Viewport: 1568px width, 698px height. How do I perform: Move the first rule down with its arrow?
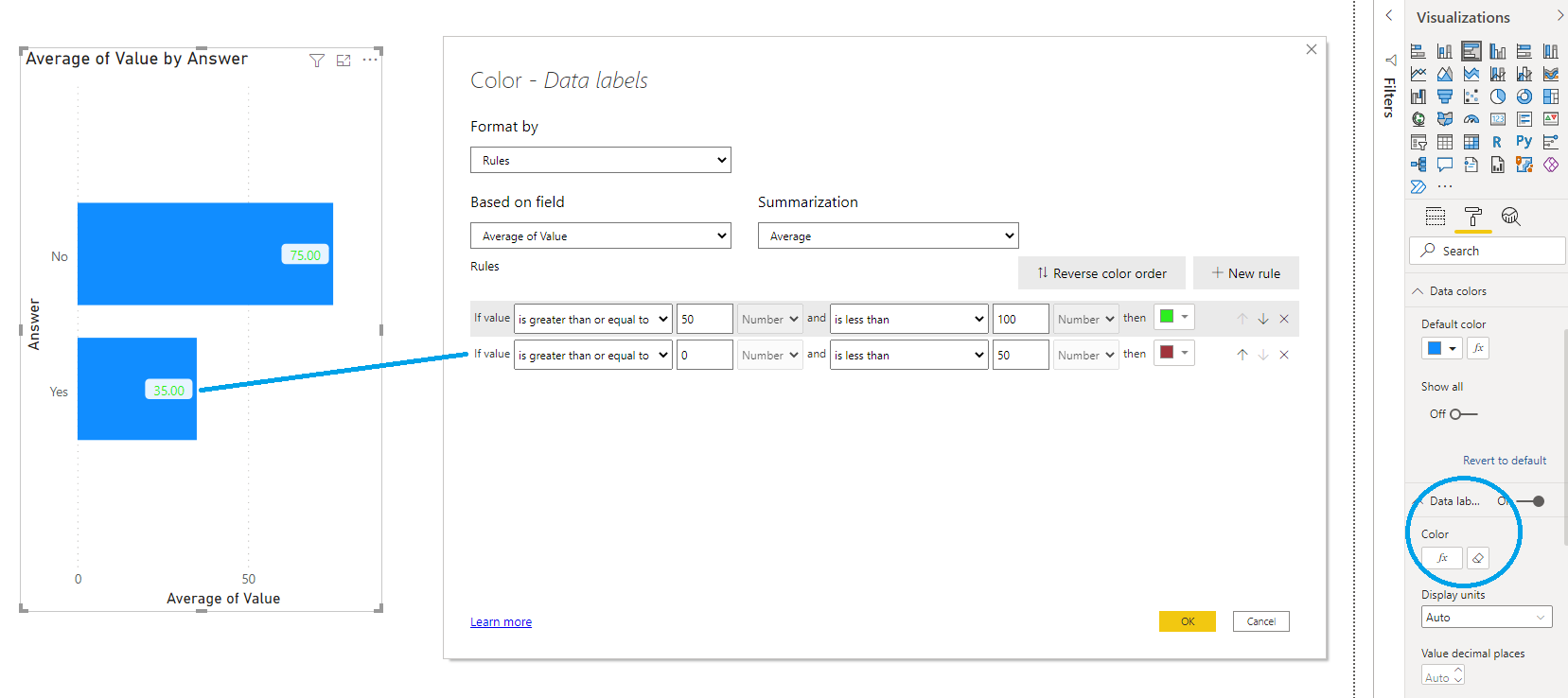pos(1263,319)
